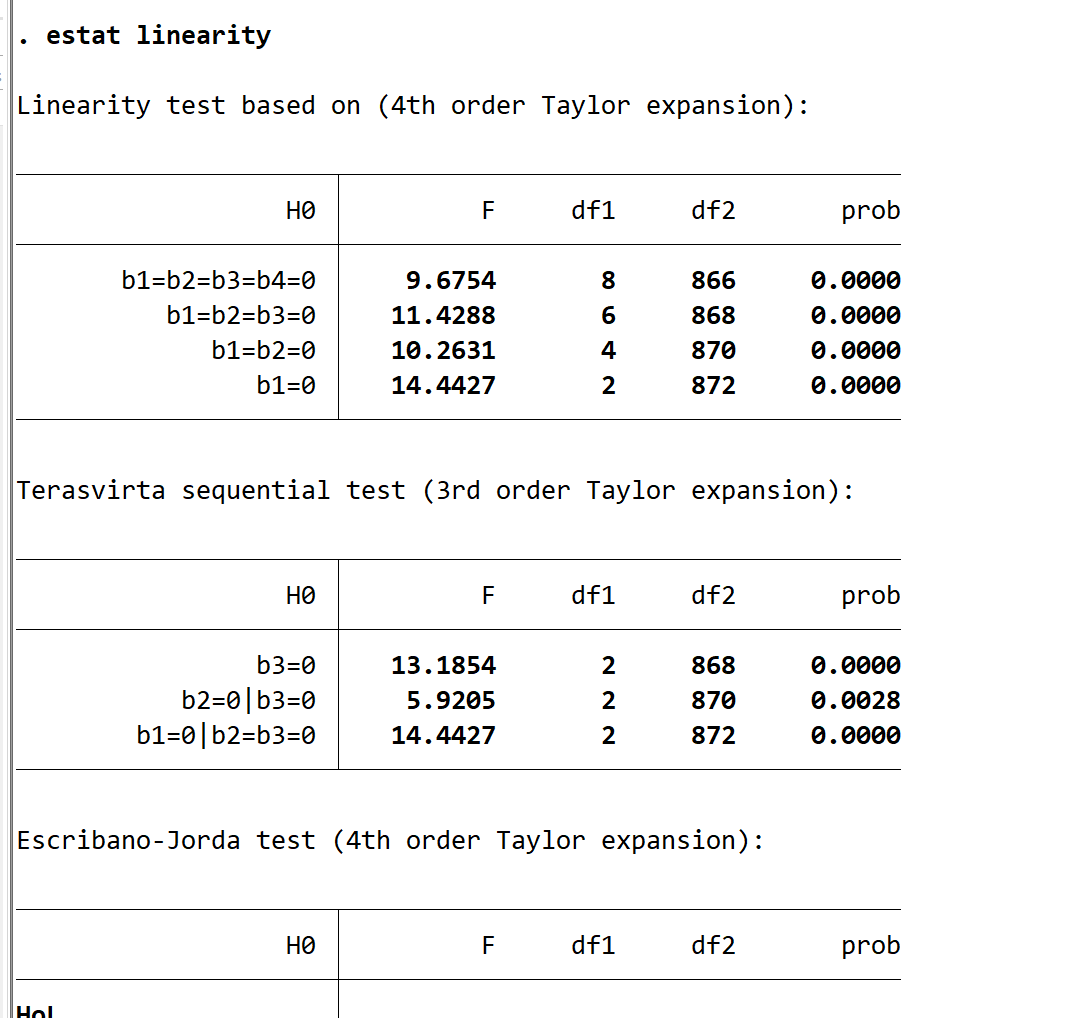1089x1018 pixels.
Task: Click the F value 5.9205
Action: coord(451,701)
